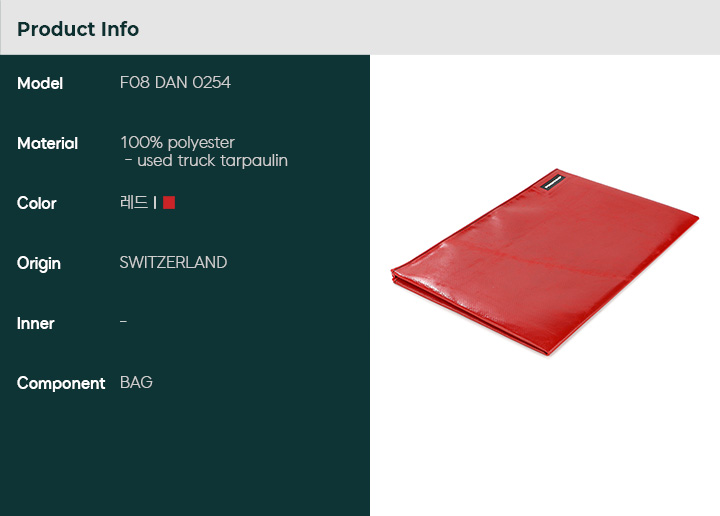
Task: Click the SWITZERLAND origin value
Action: click(173, 262)
